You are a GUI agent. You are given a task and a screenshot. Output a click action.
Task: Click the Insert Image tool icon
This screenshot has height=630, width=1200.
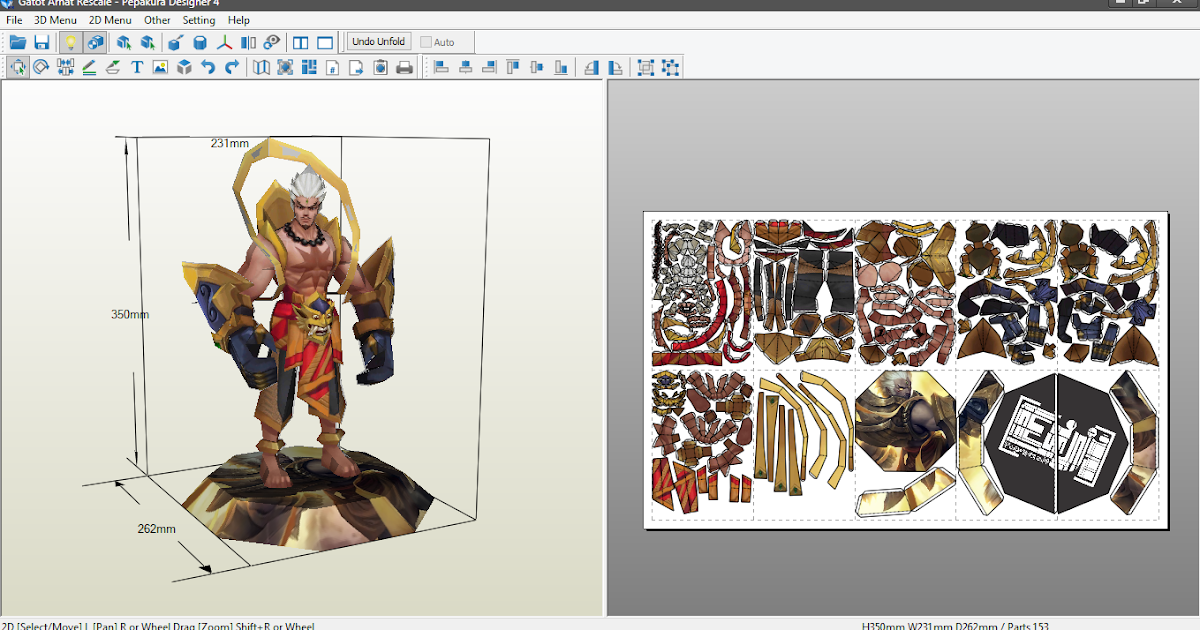[x=160, y=68]
